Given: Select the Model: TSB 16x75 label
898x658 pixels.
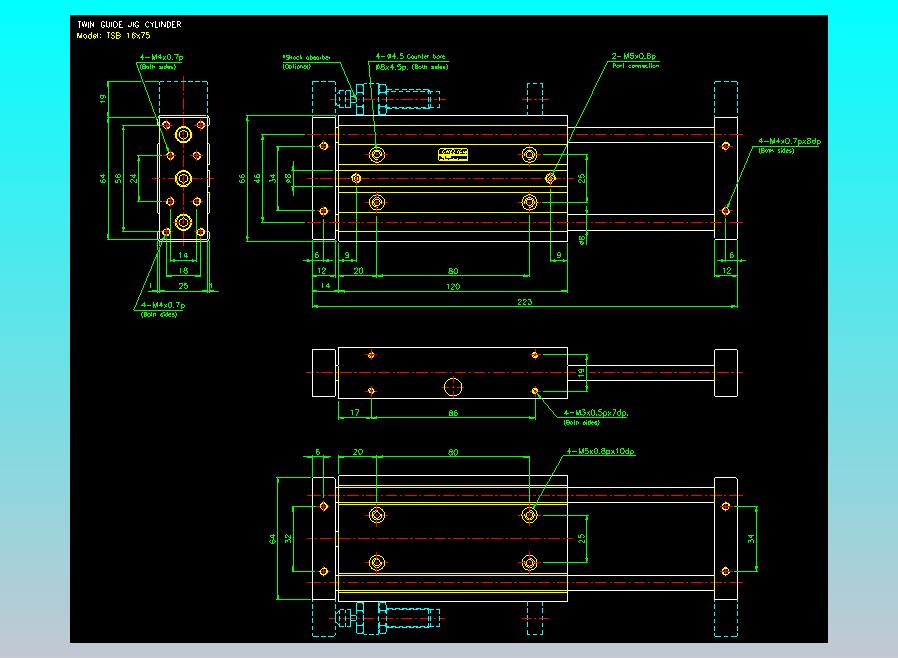Looking at the screenshot, I should (114, 35).
